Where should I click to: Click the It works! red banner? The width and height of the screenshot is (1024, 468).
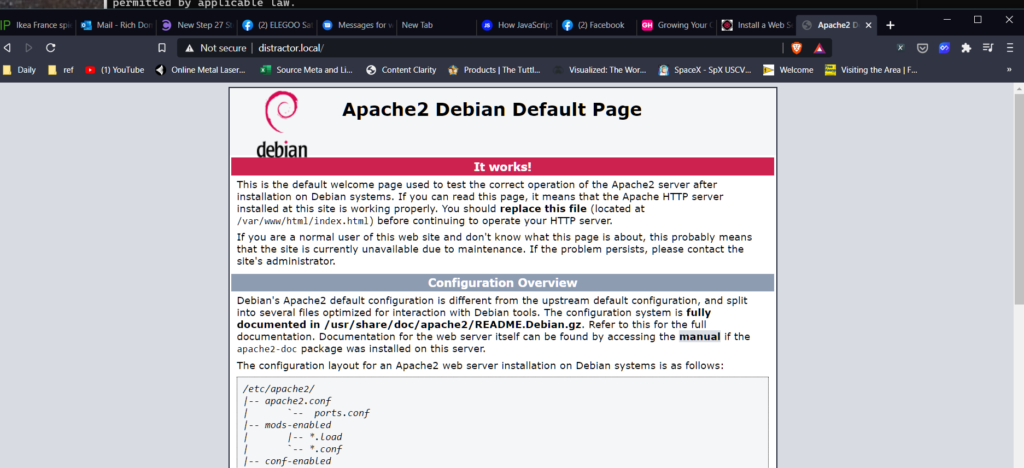[x=502, y=166]
